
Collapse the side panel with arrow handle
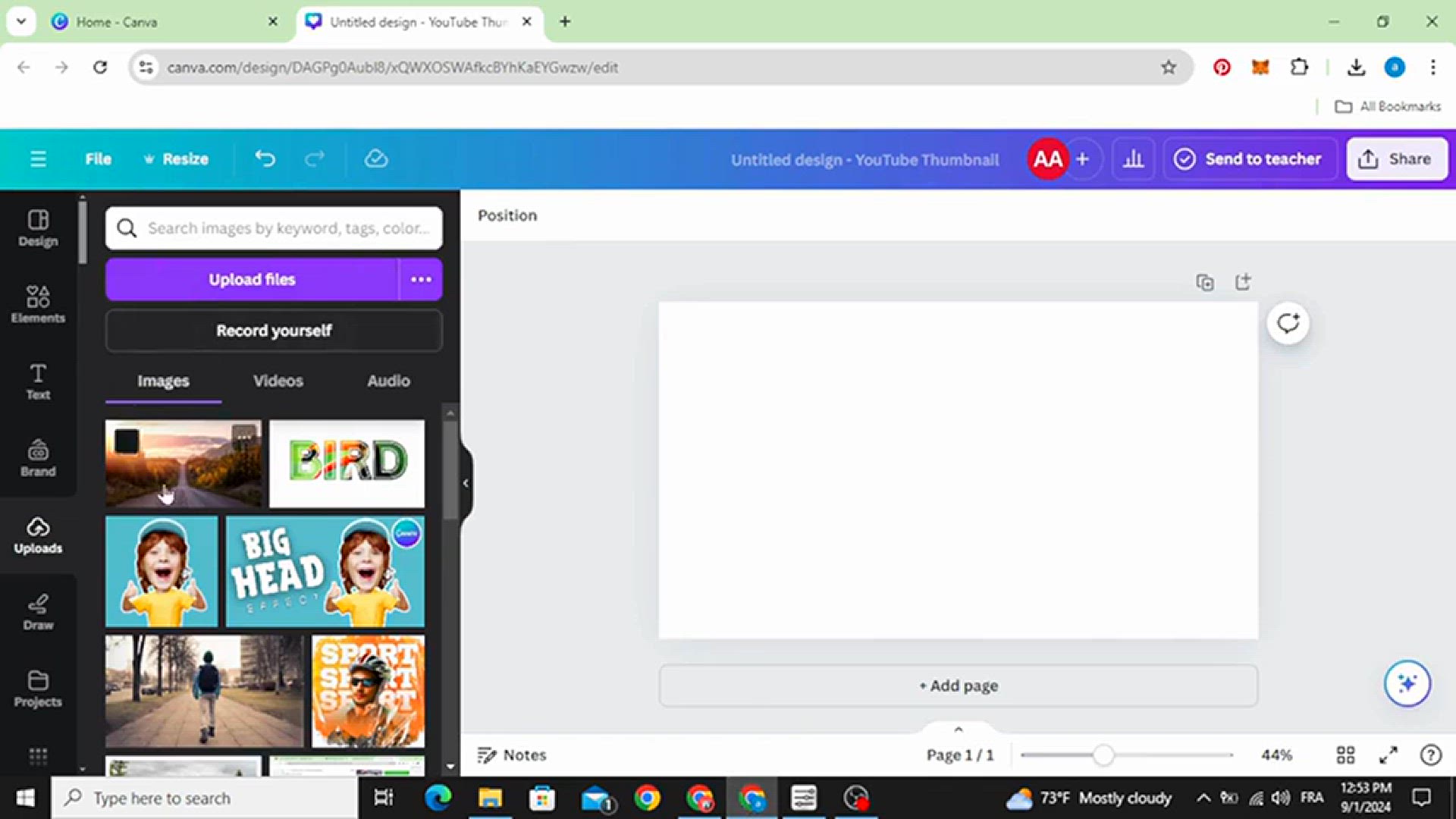466,483
